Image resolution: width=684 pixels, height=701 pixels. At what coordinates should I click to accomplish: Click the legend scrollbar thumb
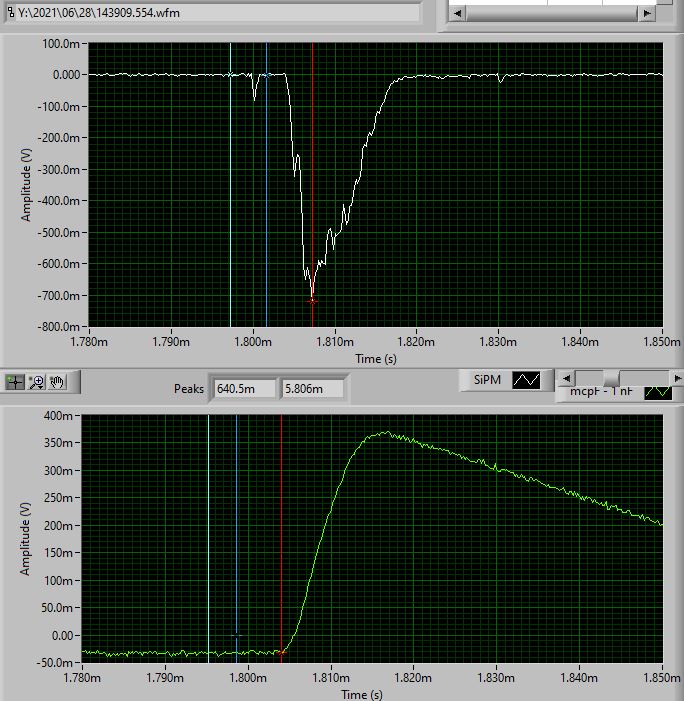611,379
